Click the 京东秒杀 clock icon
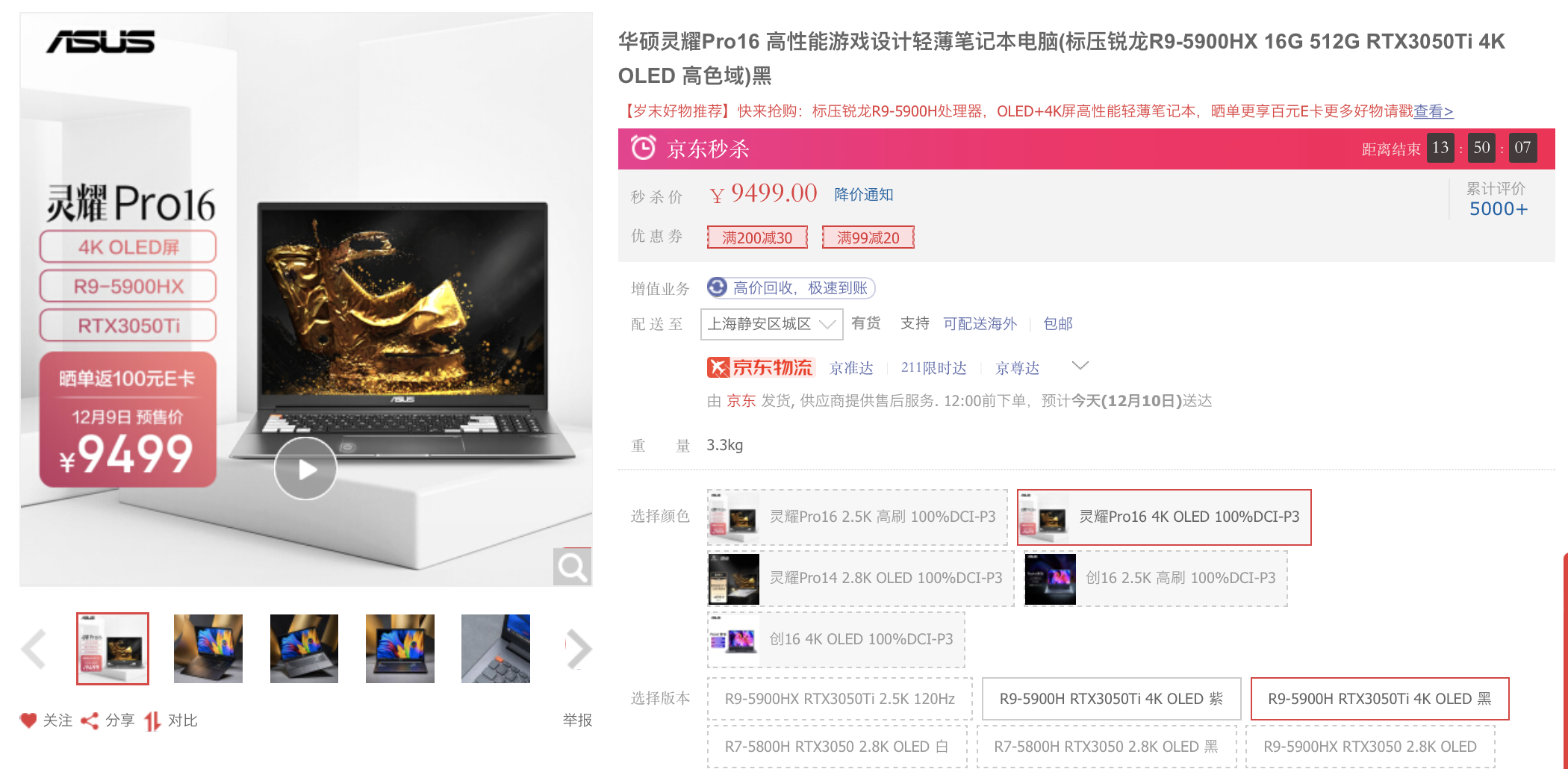The height and width of the screenshot is (769, 1568). (643, 148)
